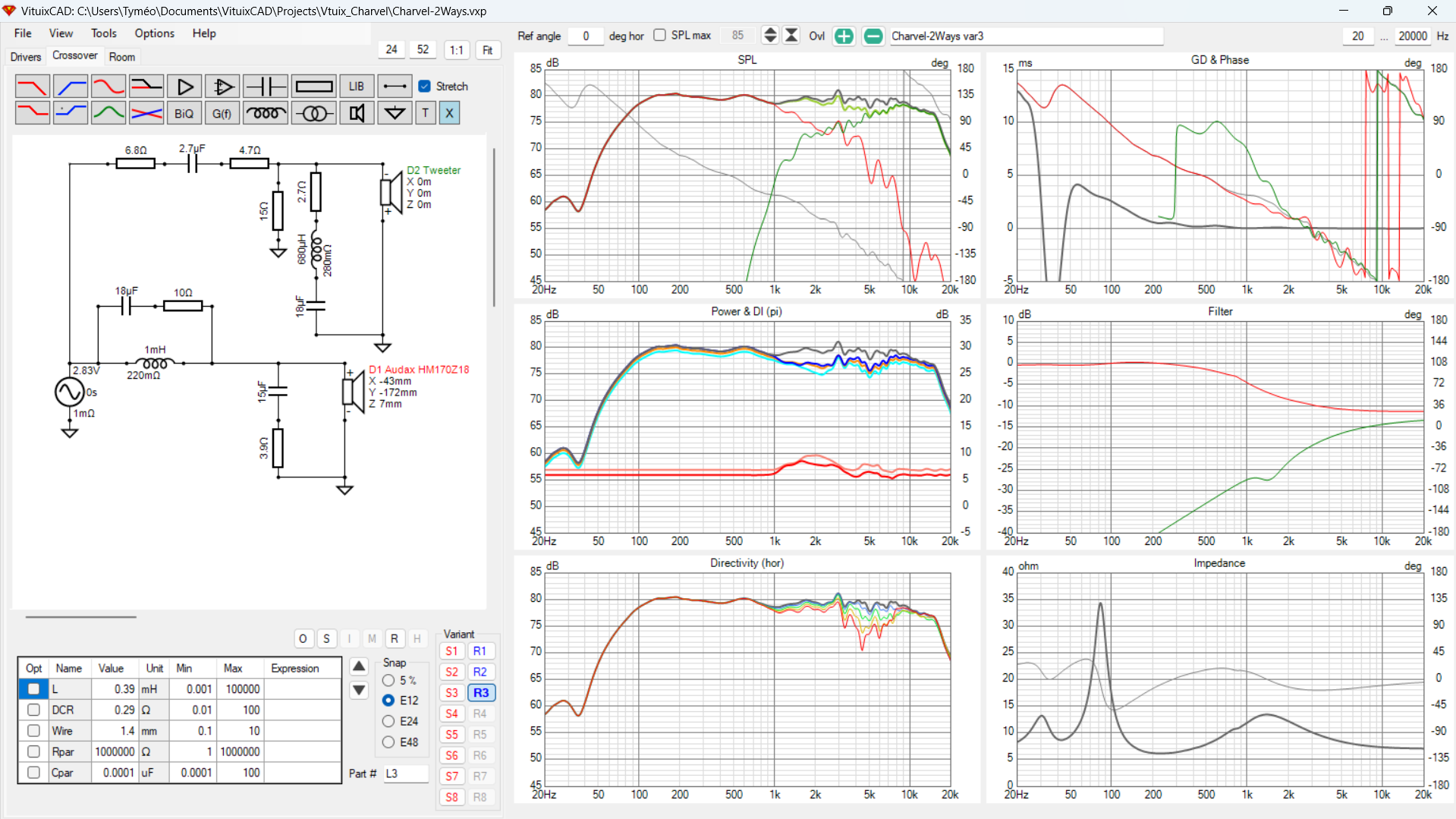This screenshot has width=1456, height=819.
Task: Add a resistor to the schematic
Action: click(313, 87)
